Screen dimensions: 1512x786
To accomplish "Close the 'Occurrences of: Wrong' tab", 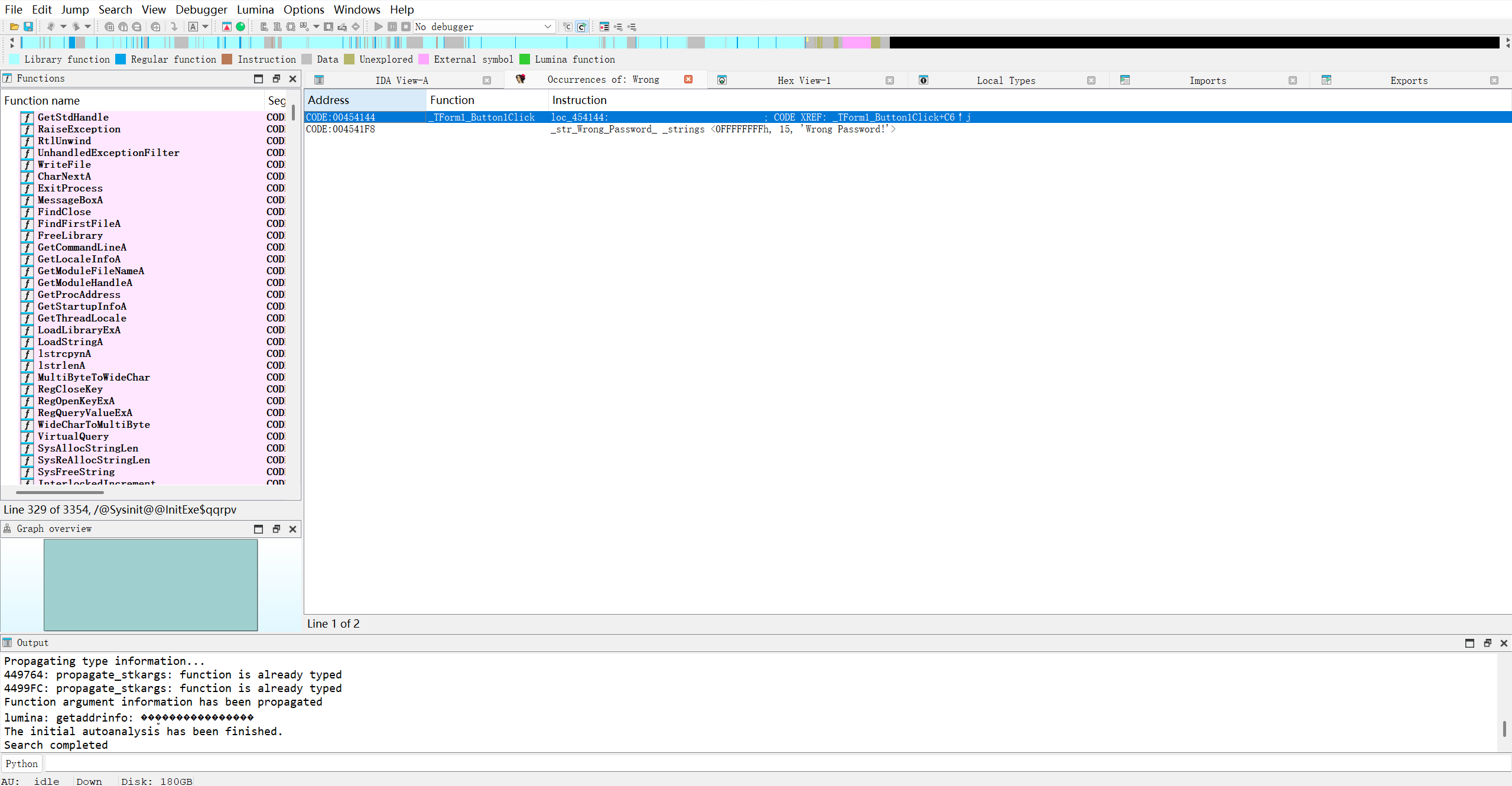I will 688,79.
